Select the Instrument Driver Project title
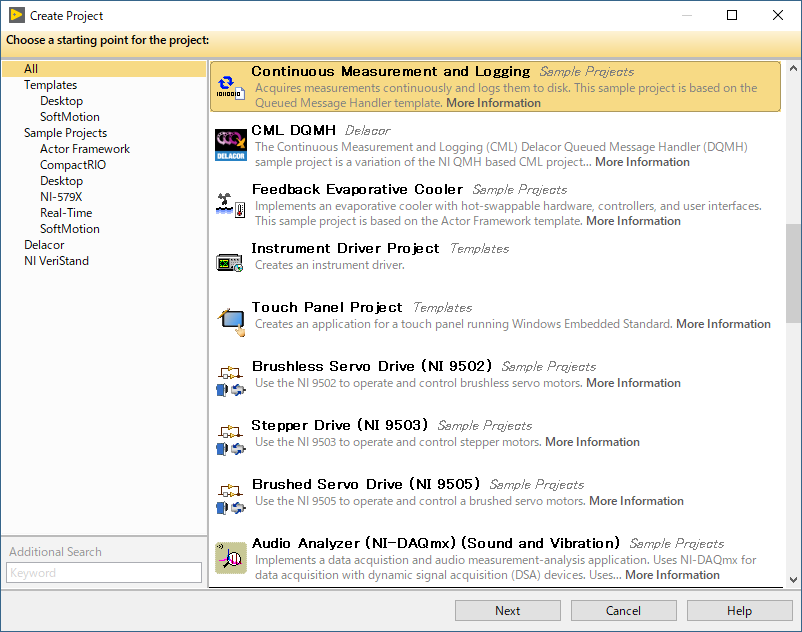The width and height of the screenshot is (802, 632). coord(345,249)
